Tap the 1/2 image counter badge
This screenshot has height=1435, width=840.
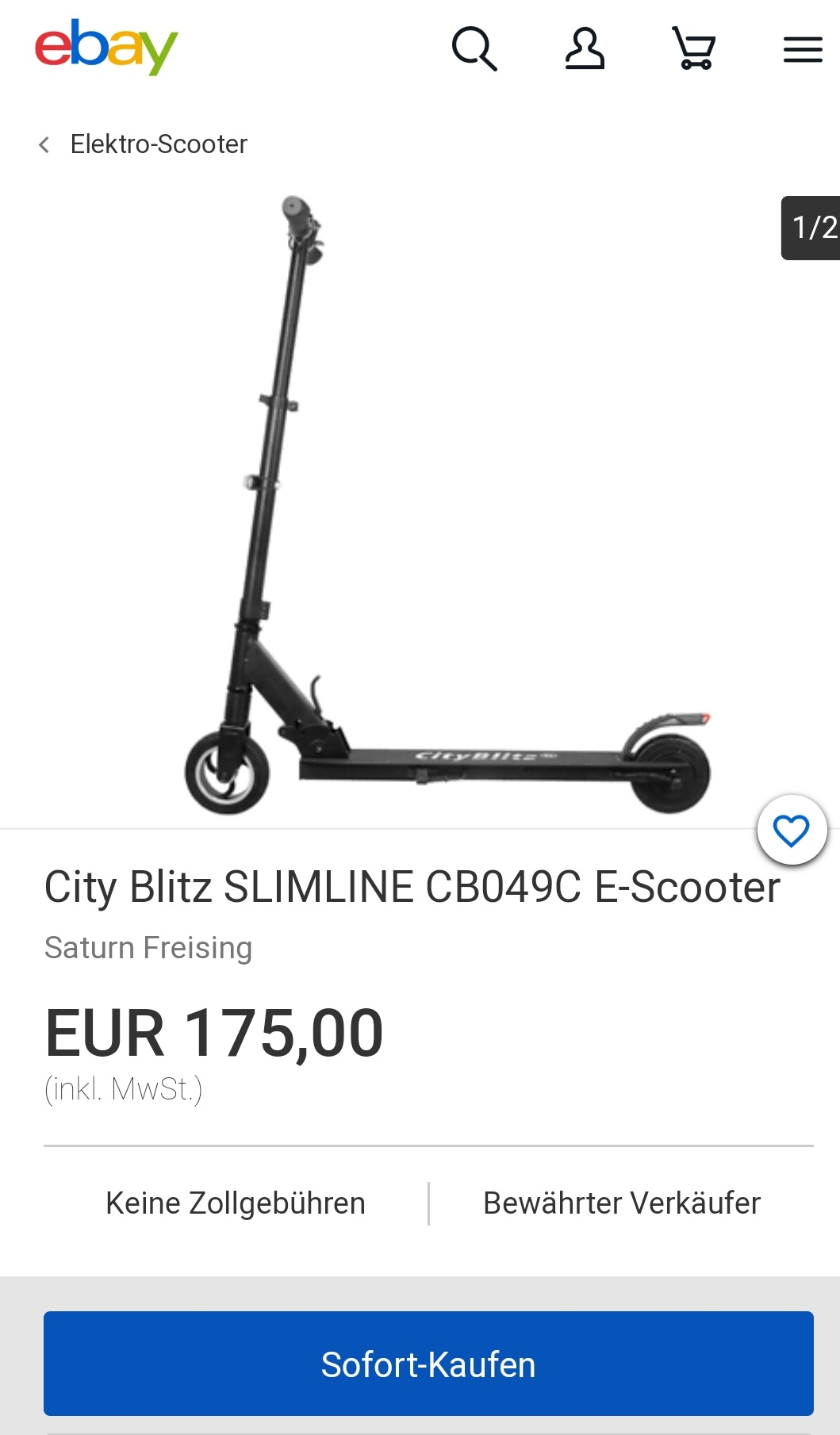pyautogui.click(x=811, y=228)
